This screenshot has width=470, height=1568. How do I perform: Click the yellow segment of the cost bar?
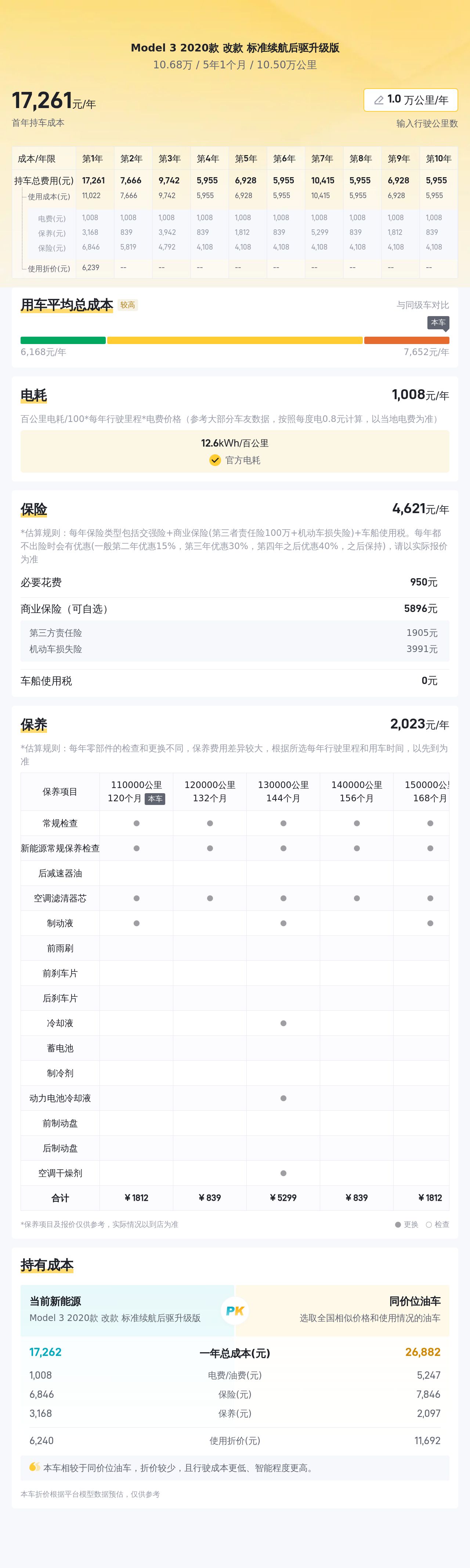point(235,340)
